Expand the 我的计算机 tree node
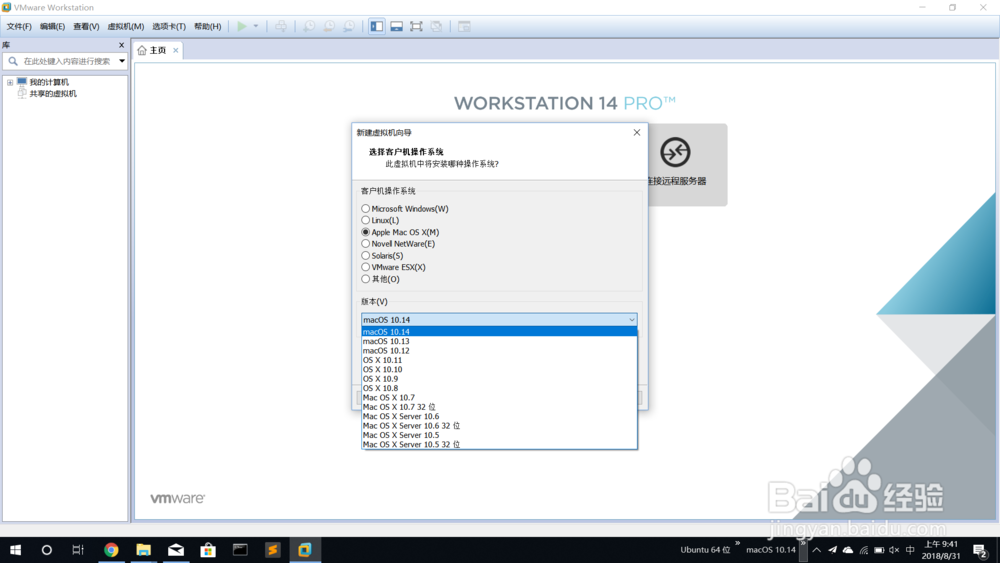The height and width of the screenshot is (563, 1000). tap(10, 82)
